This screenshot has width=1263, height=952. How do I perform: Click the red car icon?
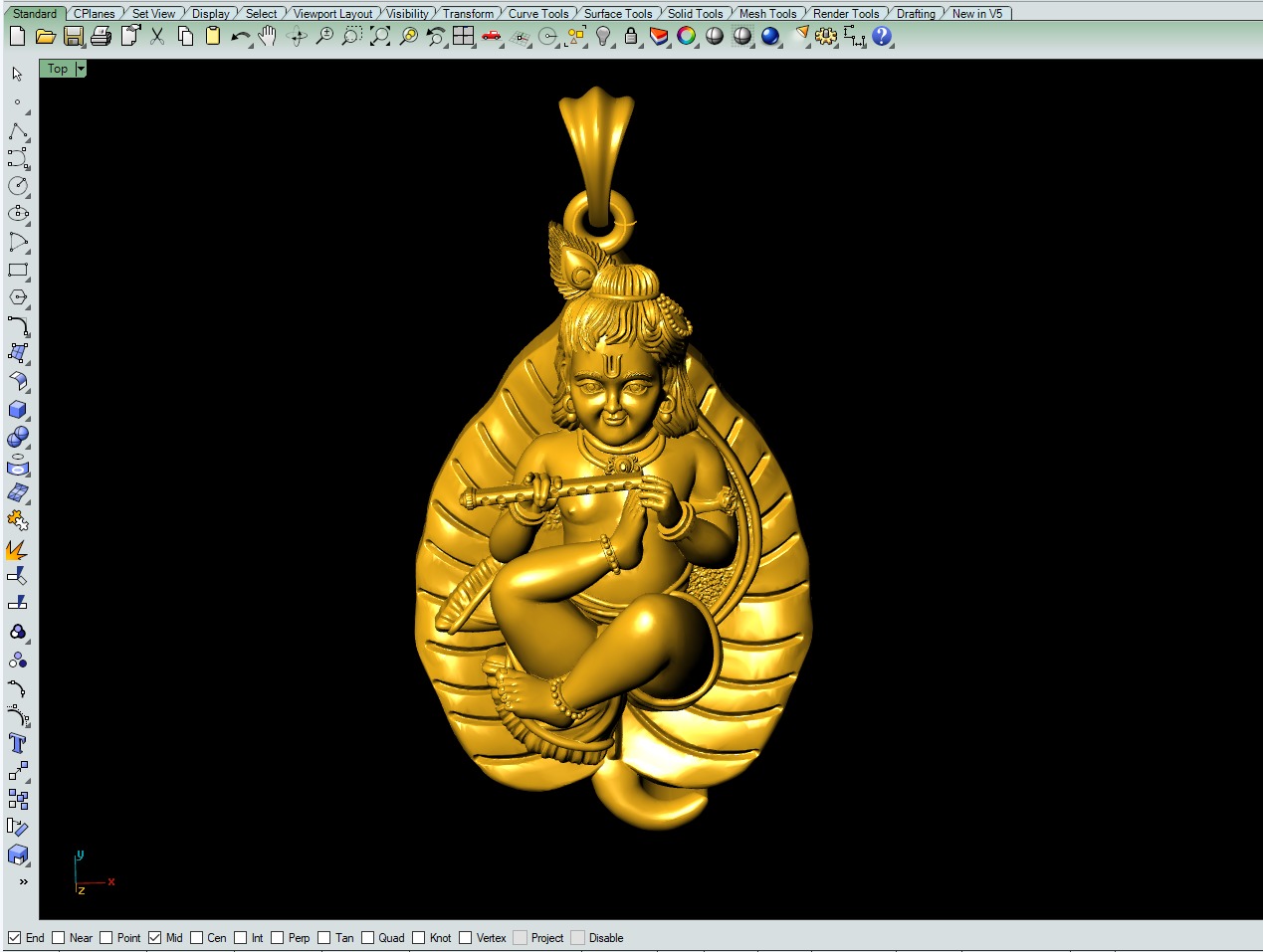click(492, 37)
